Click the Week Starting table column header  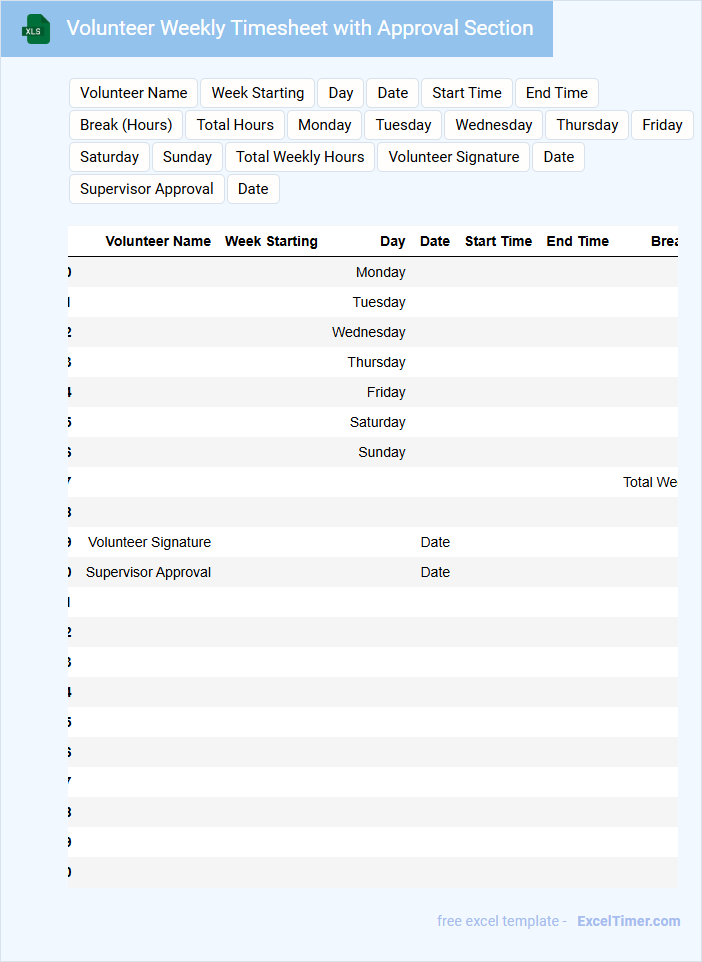coord(271,241)
